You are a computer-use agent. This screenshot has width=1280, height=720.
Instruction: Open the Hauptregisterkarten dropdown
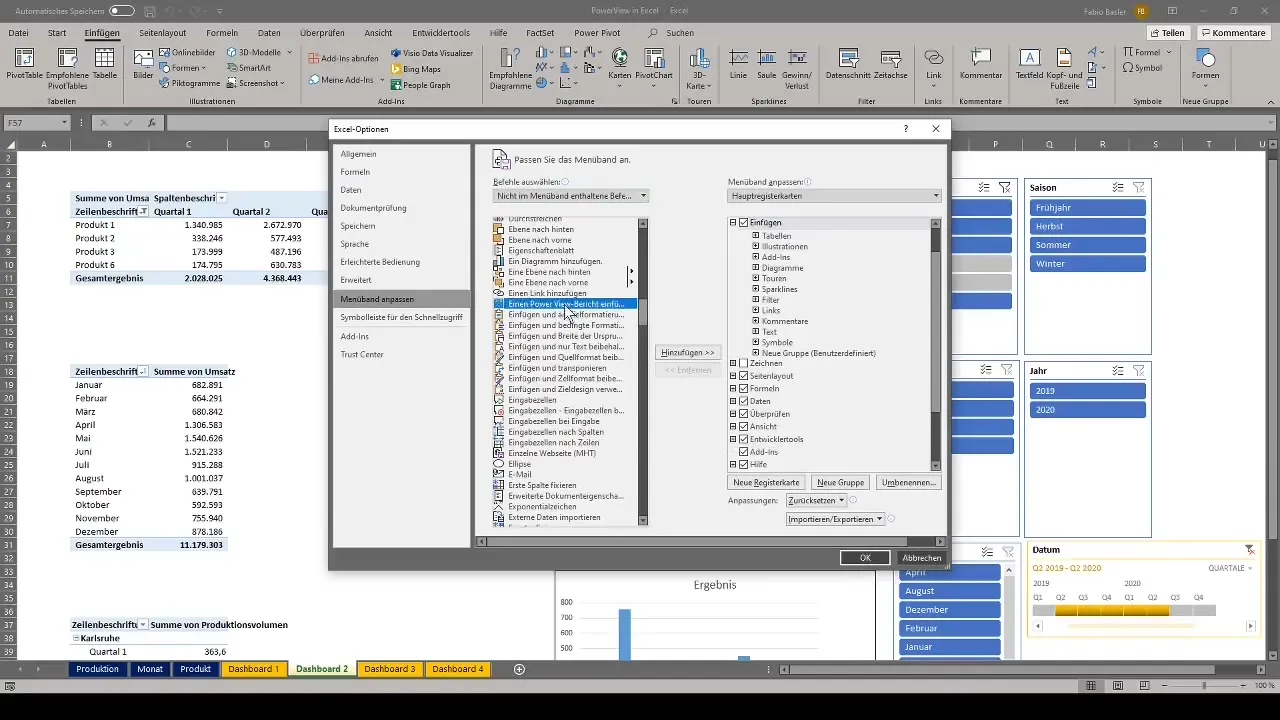coord(834,196)
